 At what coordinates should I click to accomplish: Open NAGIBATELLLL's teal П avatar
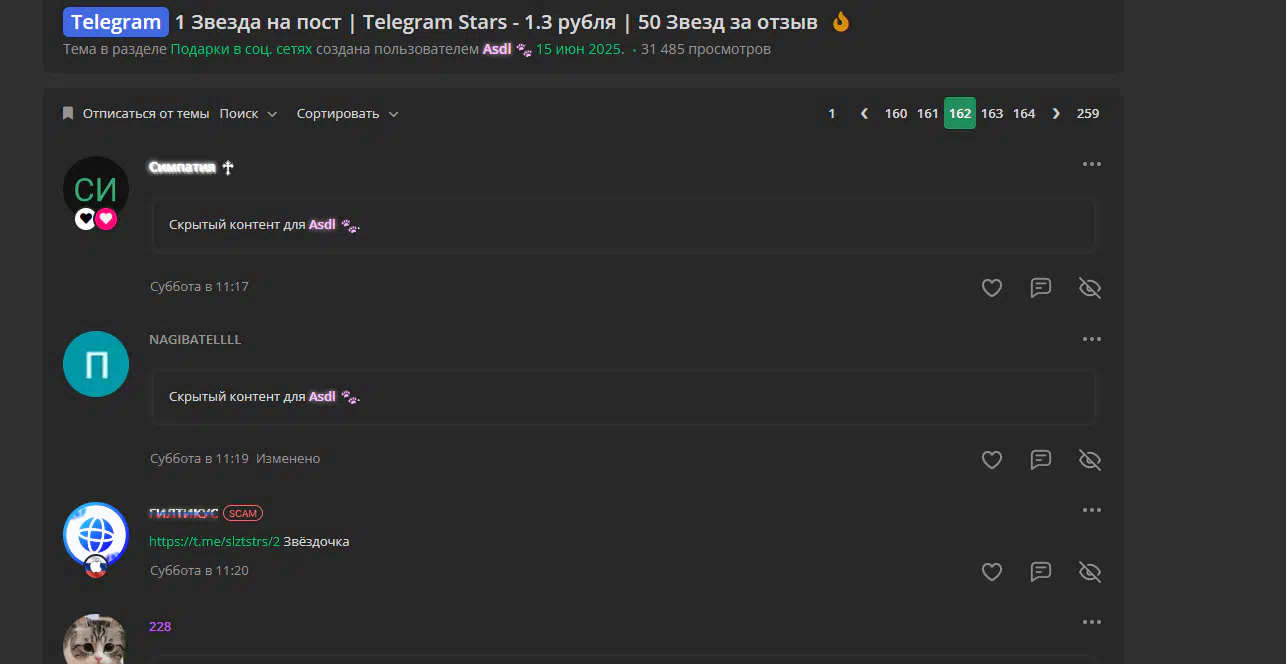pos(96,364)
